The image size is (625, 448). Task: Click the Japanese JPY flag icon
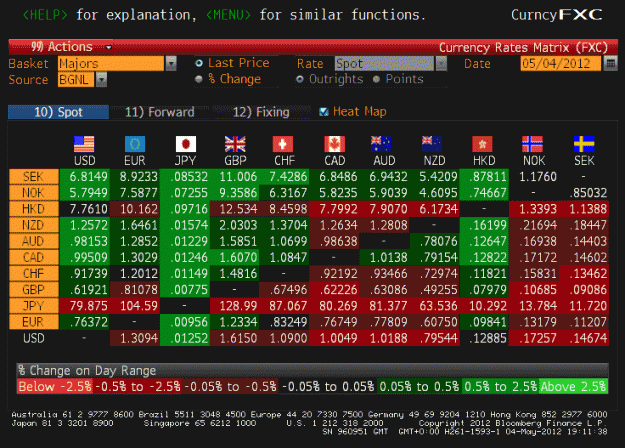(186, 144)
